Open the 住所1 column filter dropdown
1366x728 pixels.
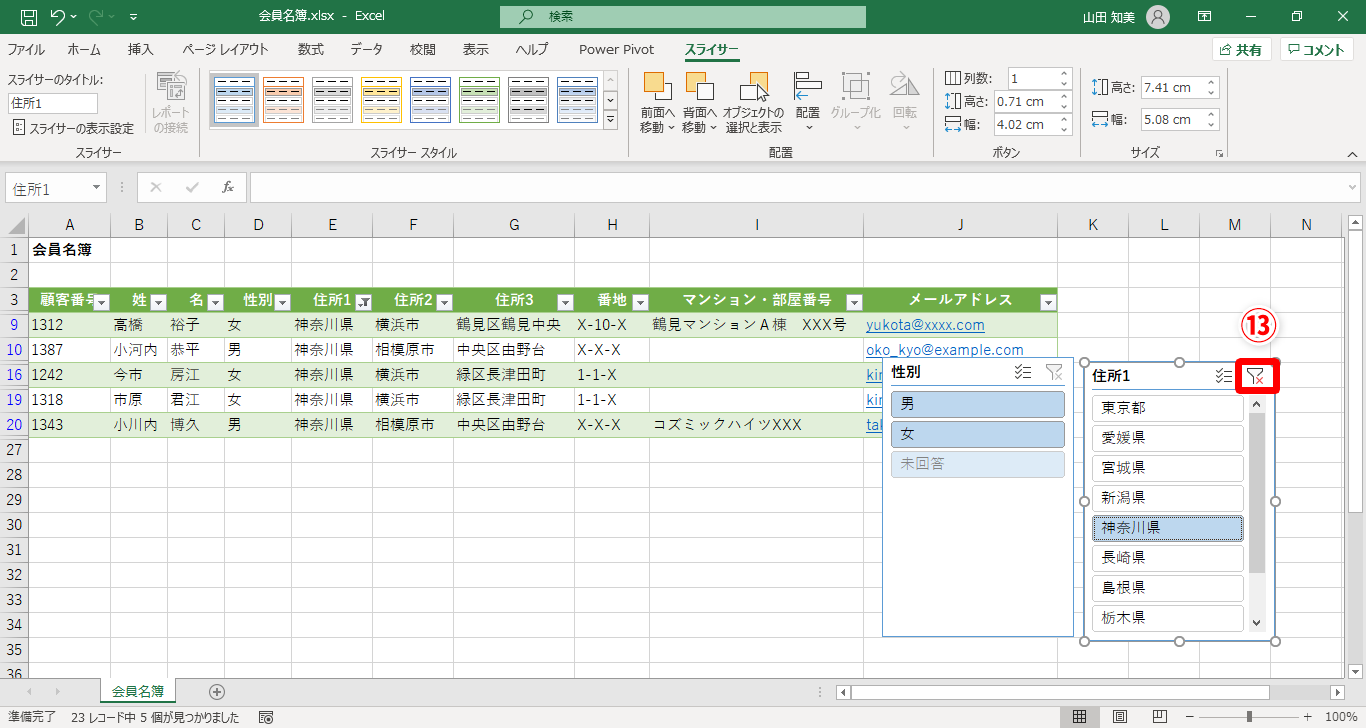point(364,302)
